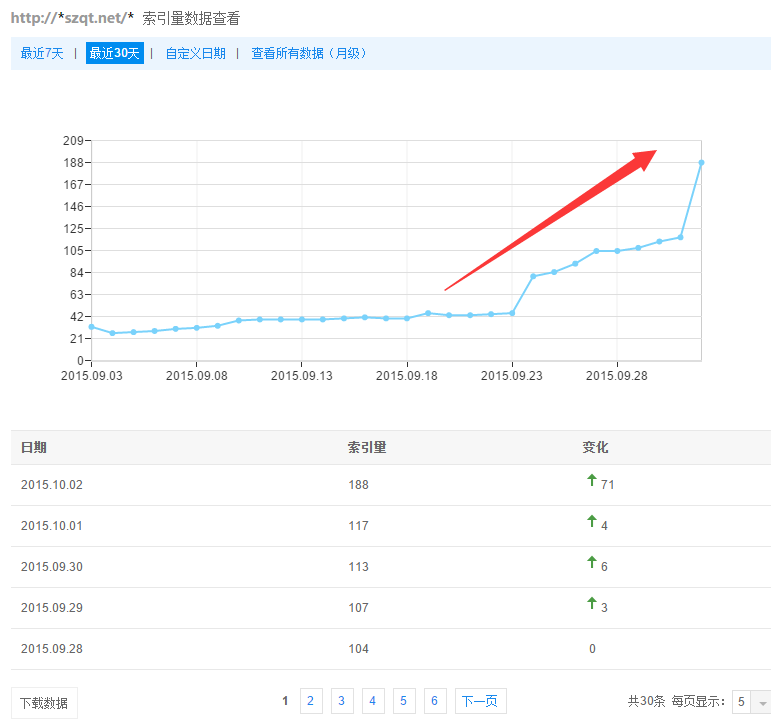This screenshot has height=719, width=771.
Task: Click the last chart data point at 188
Action: pos(701,162)
